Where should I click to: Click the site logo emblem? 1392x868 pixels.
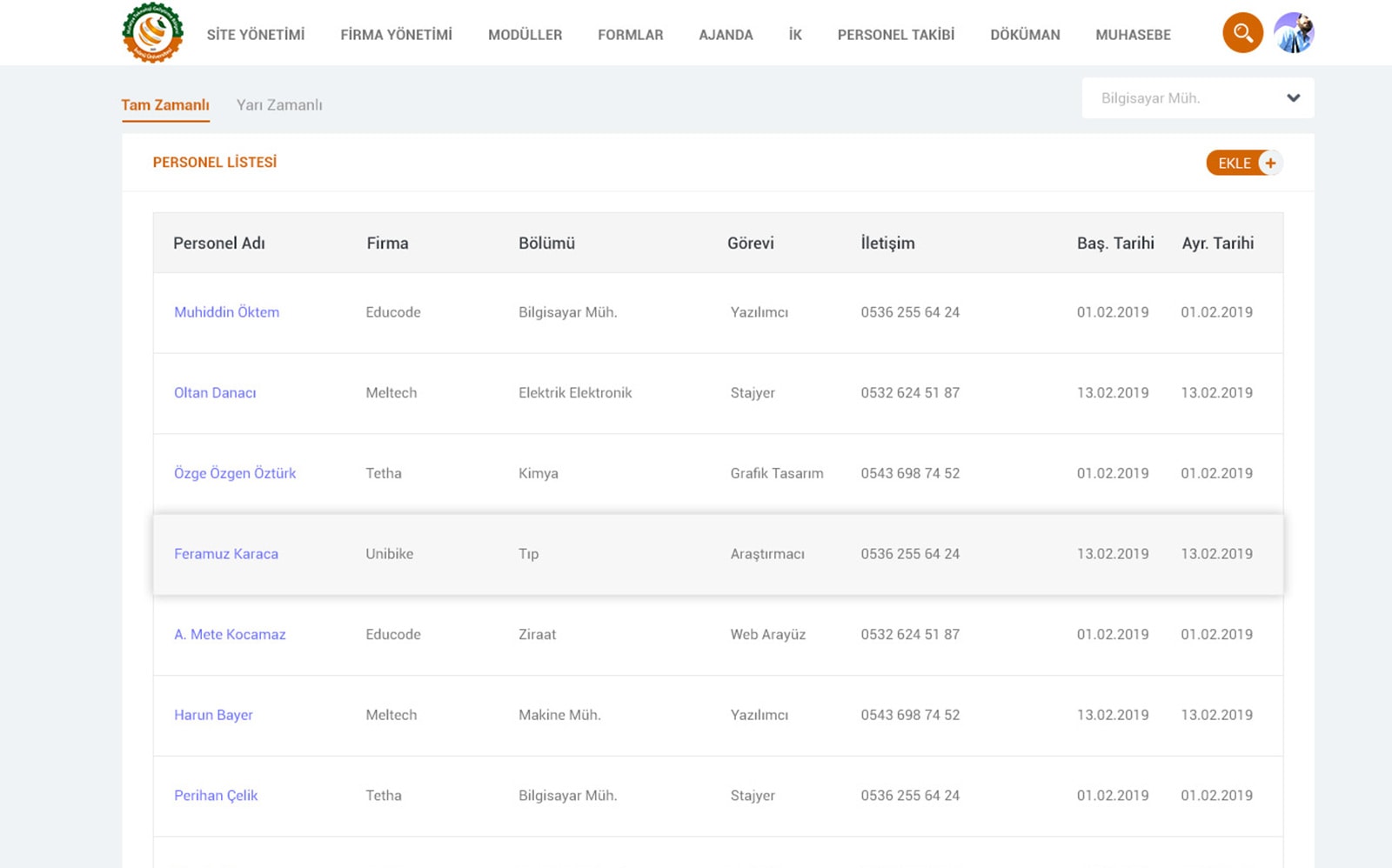[x=152, y=33]
